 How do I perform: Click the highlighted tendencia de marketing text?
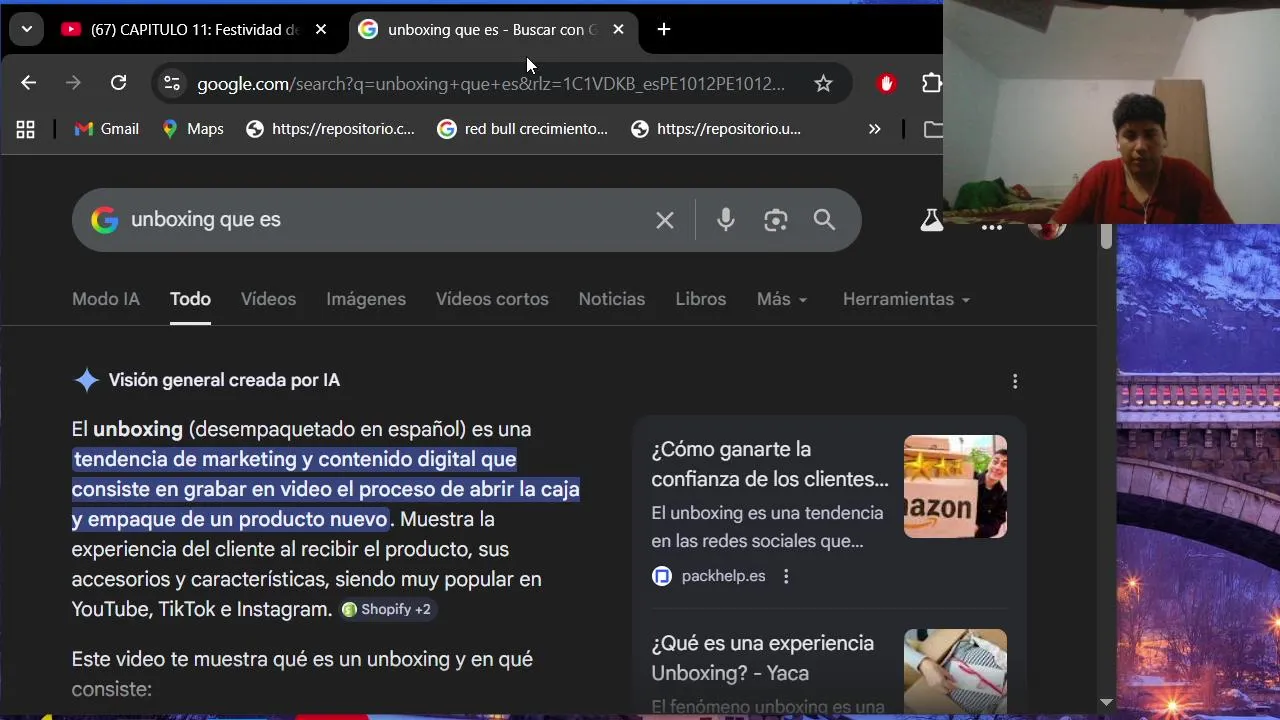[x=326, y=489]
